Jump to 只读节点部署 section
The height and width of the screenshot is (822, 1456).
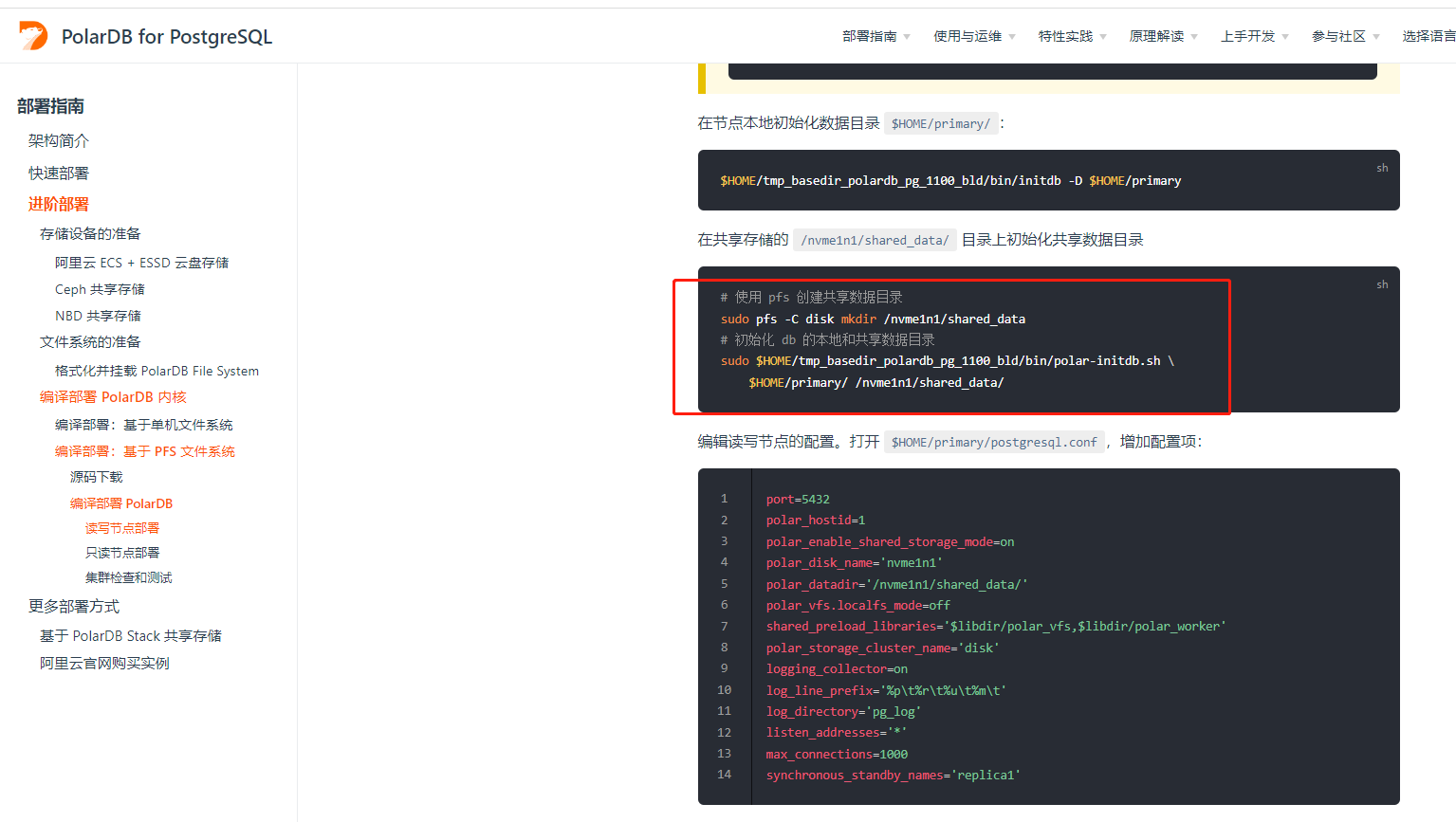(122, 553)
